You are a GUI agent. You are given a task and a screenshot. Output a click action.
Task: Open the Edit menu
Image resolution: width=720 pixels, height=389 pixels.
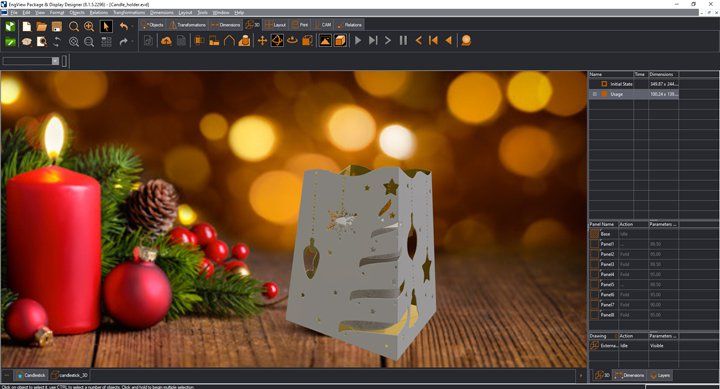[27, 12]
